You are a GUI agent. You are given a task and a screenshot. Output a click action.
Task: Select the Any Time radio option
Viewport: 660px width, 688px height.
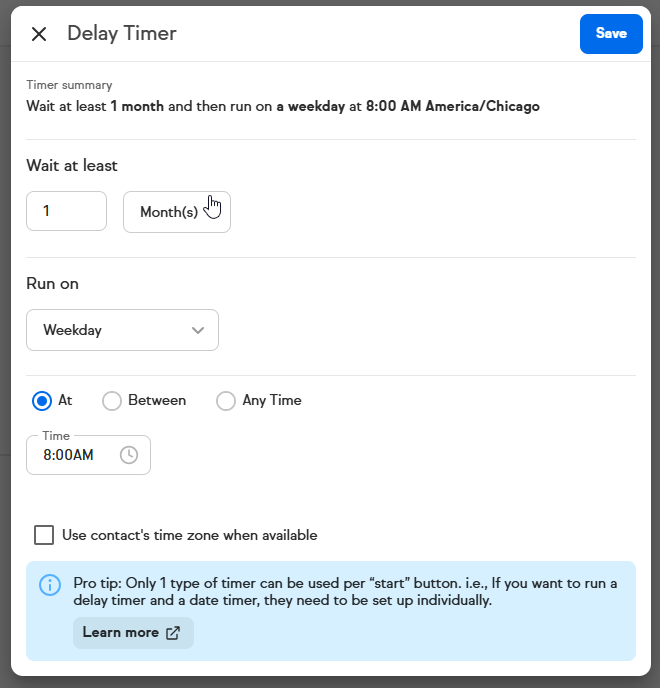[226, 401]
